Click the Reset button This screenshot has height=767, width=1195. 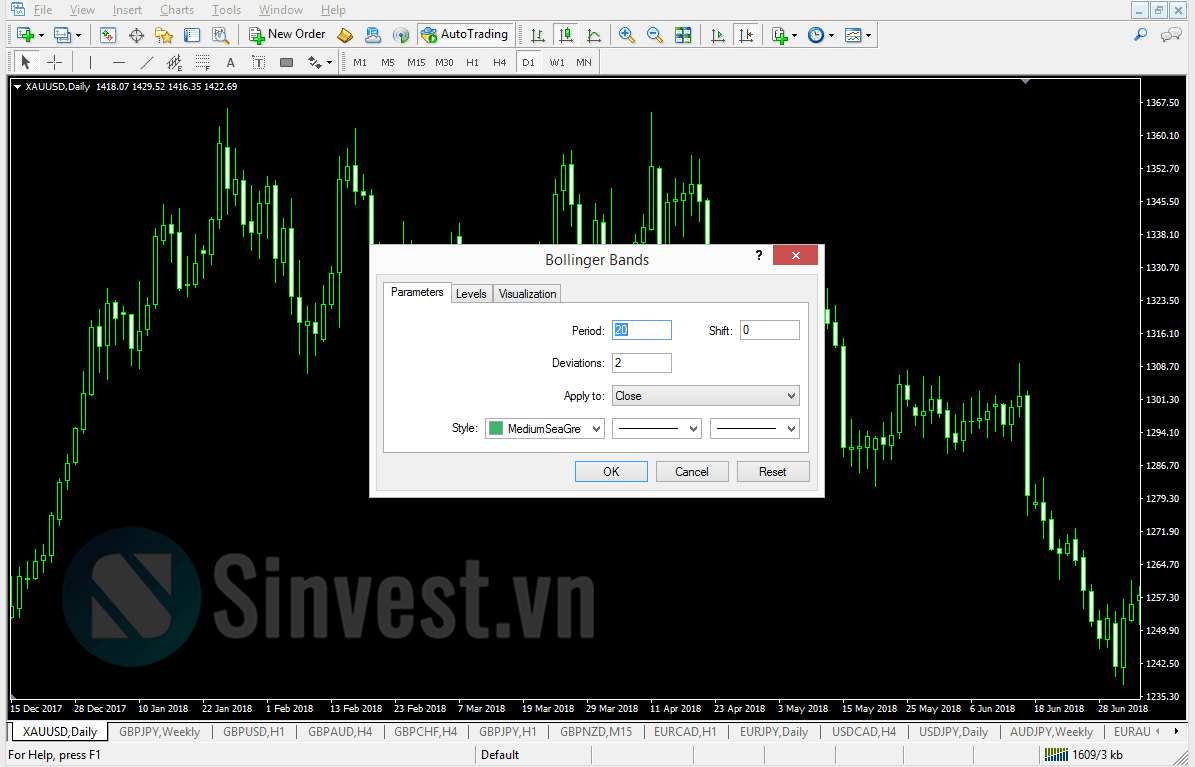(x=773, y=471)
